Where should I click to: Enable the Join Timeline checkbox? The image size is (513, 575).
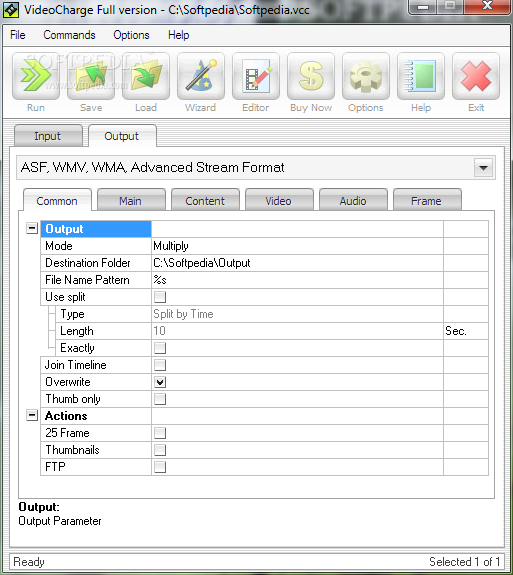click(160, 365)
